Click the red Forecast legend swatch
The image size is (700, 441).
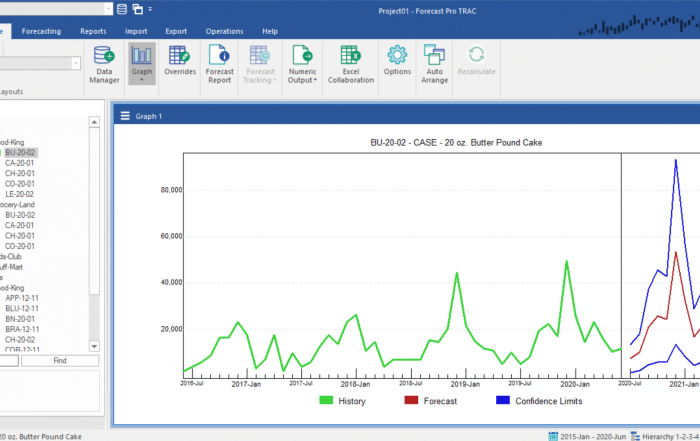(411, 400)
